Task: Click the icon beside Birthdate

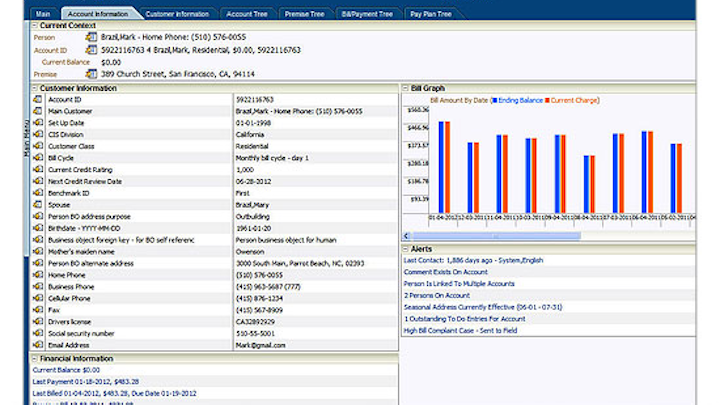Action: click(38, 228)
